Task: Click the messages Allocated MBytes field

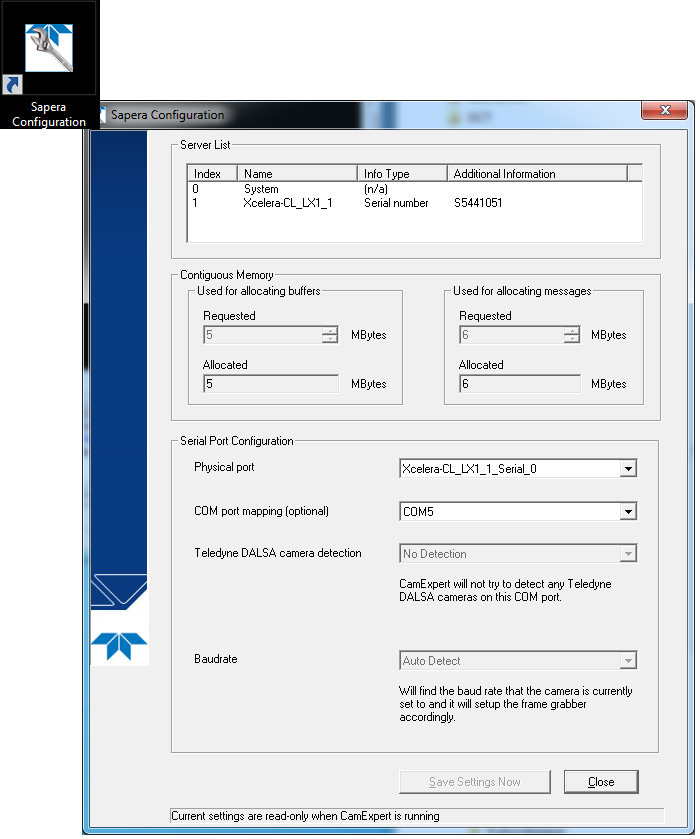Action: [519, 384]
